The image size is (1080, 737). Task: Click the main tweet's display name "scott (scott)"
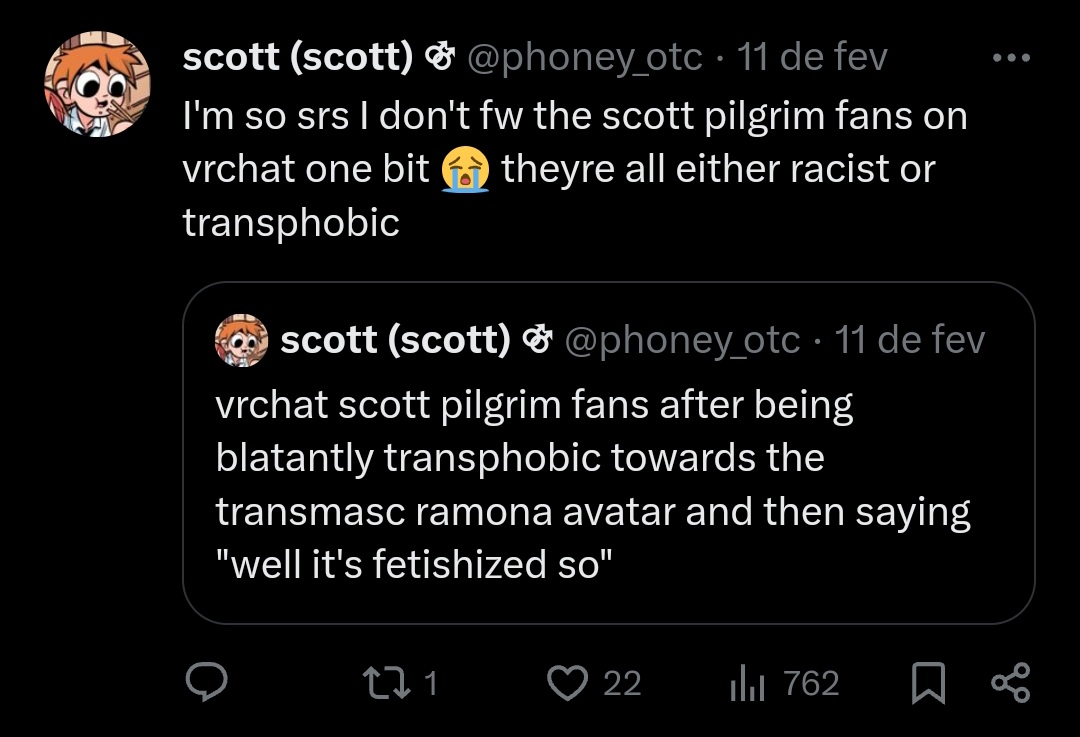coord(297,58)
